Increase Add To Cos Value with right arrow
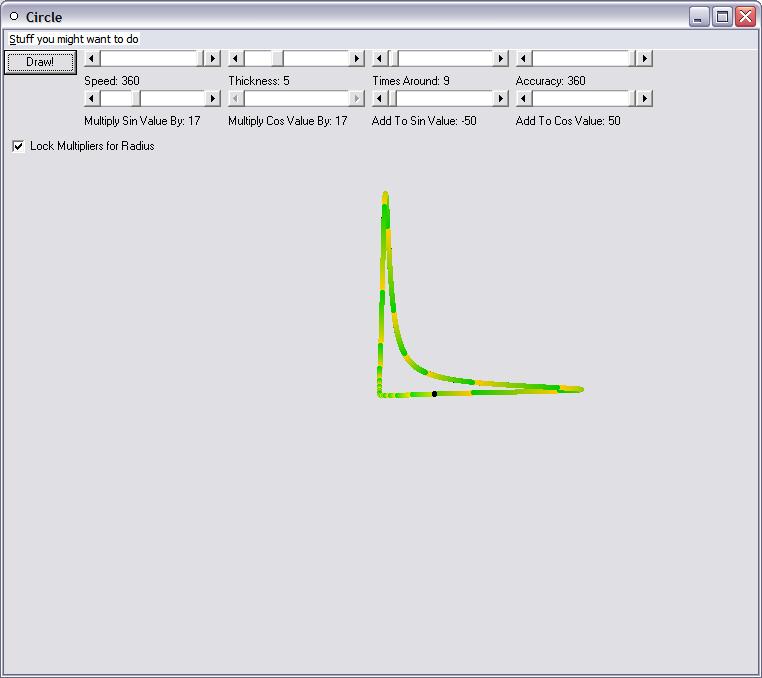 (644, 98)
